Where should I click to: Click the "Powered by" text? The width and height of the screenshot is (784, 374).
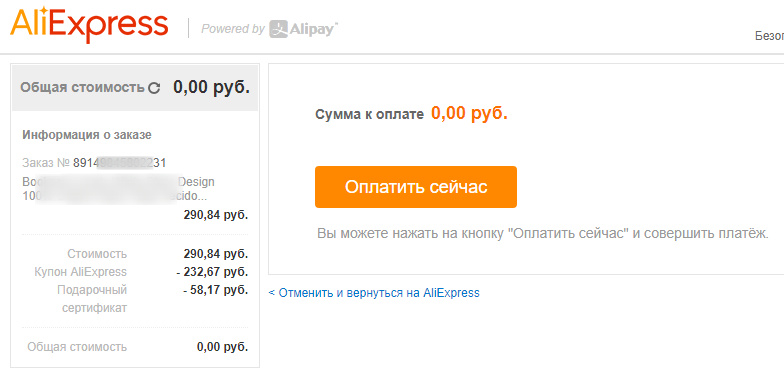(x=232, y=29)
